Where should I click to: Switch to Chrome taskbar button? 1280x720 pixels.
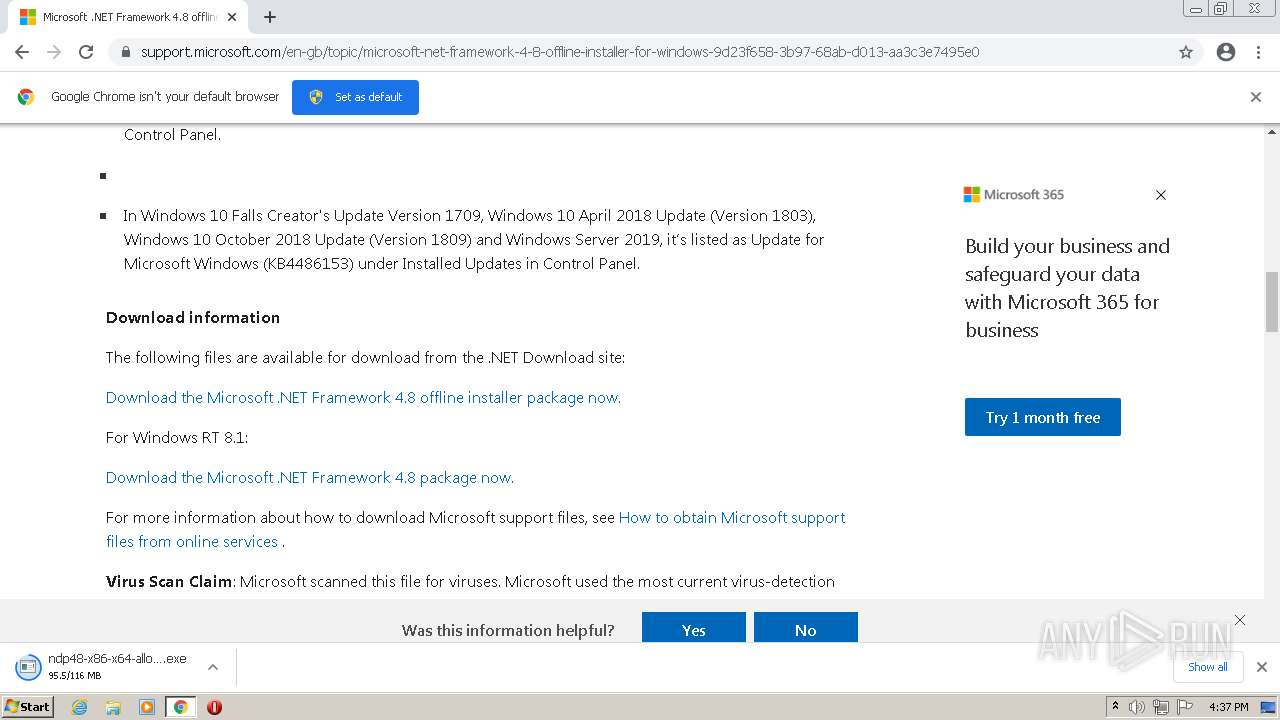(x=180, y=707)
